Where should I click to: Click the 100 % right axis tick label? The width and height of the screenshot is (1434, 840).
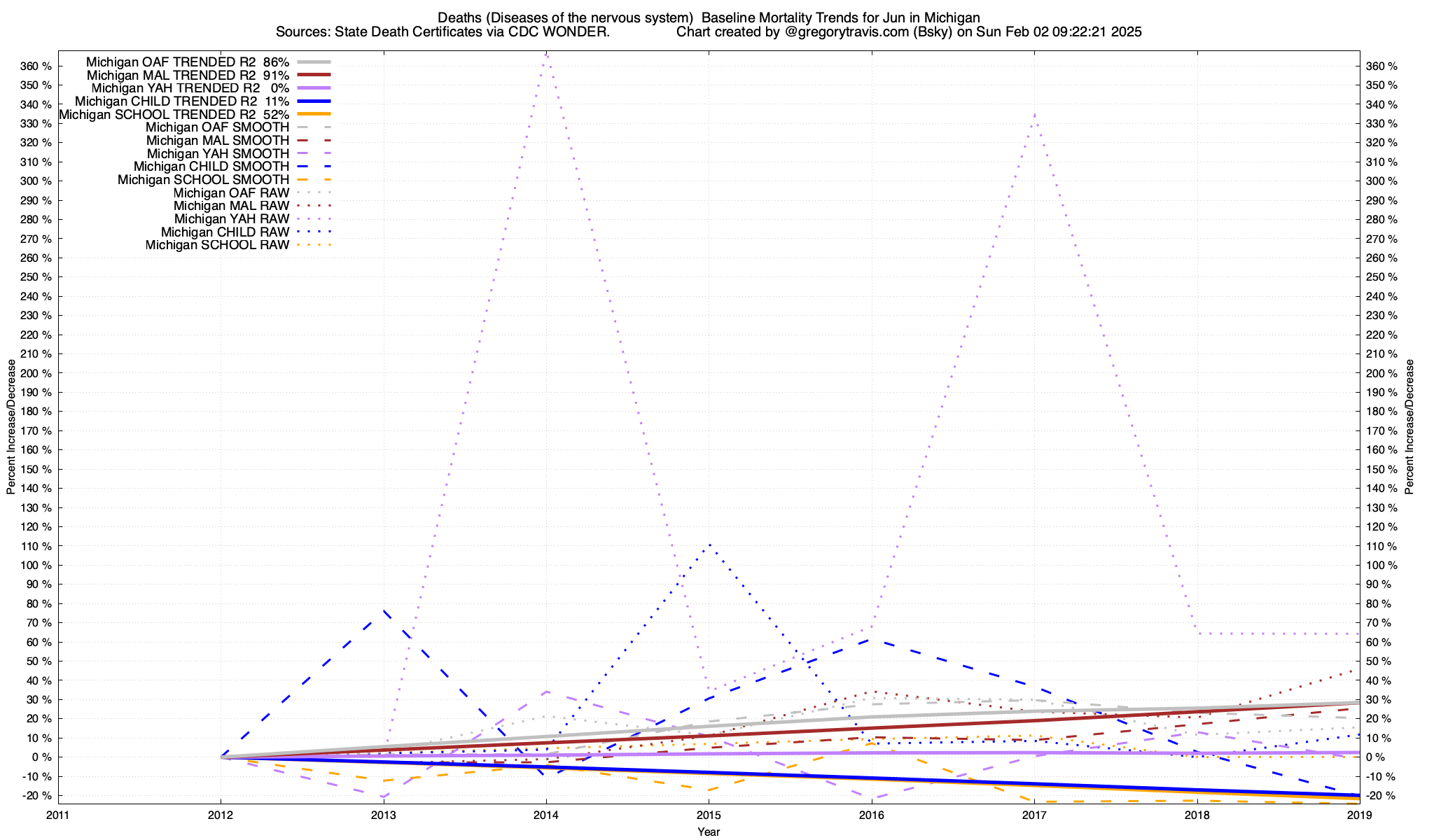[x=1382, y=566]
